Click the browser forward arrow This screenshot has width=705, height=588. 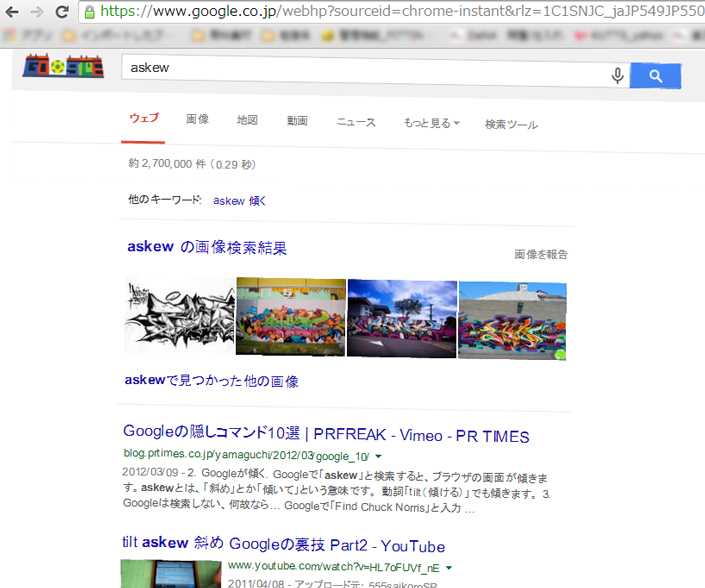[37, 12]
